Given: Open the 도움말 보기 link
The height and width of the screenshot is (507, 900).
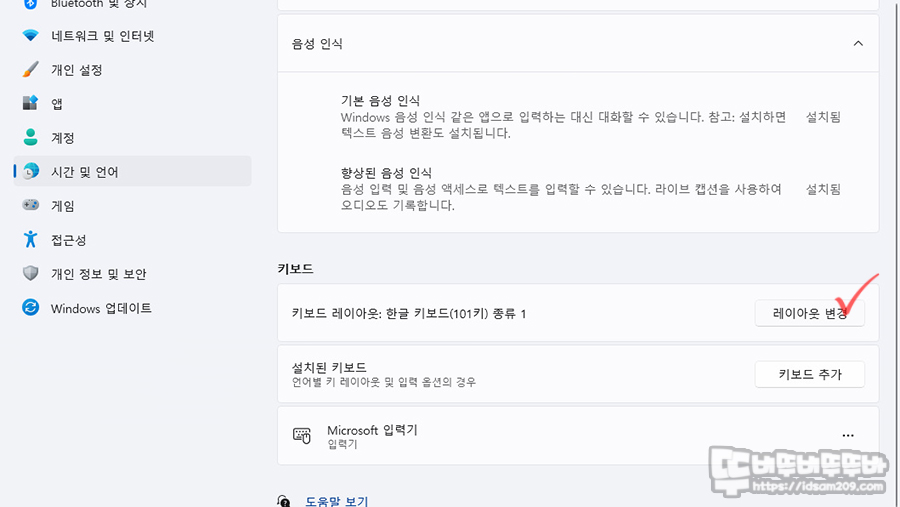Looking at the screenshot, I should [x=336, y=501].
